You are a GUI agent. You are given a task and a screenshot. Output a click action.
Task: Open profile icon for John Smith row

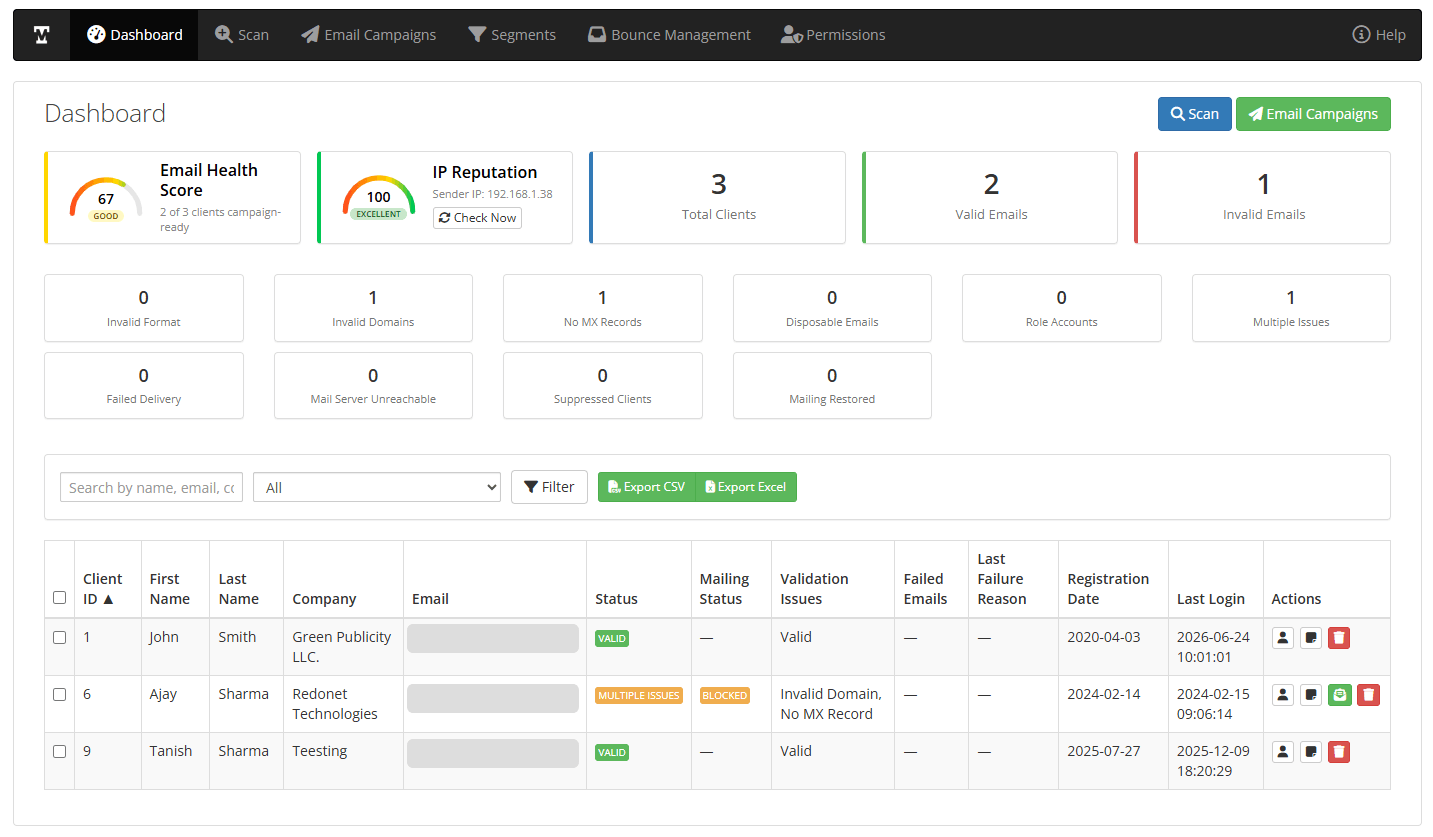[x=1283, y=637]
